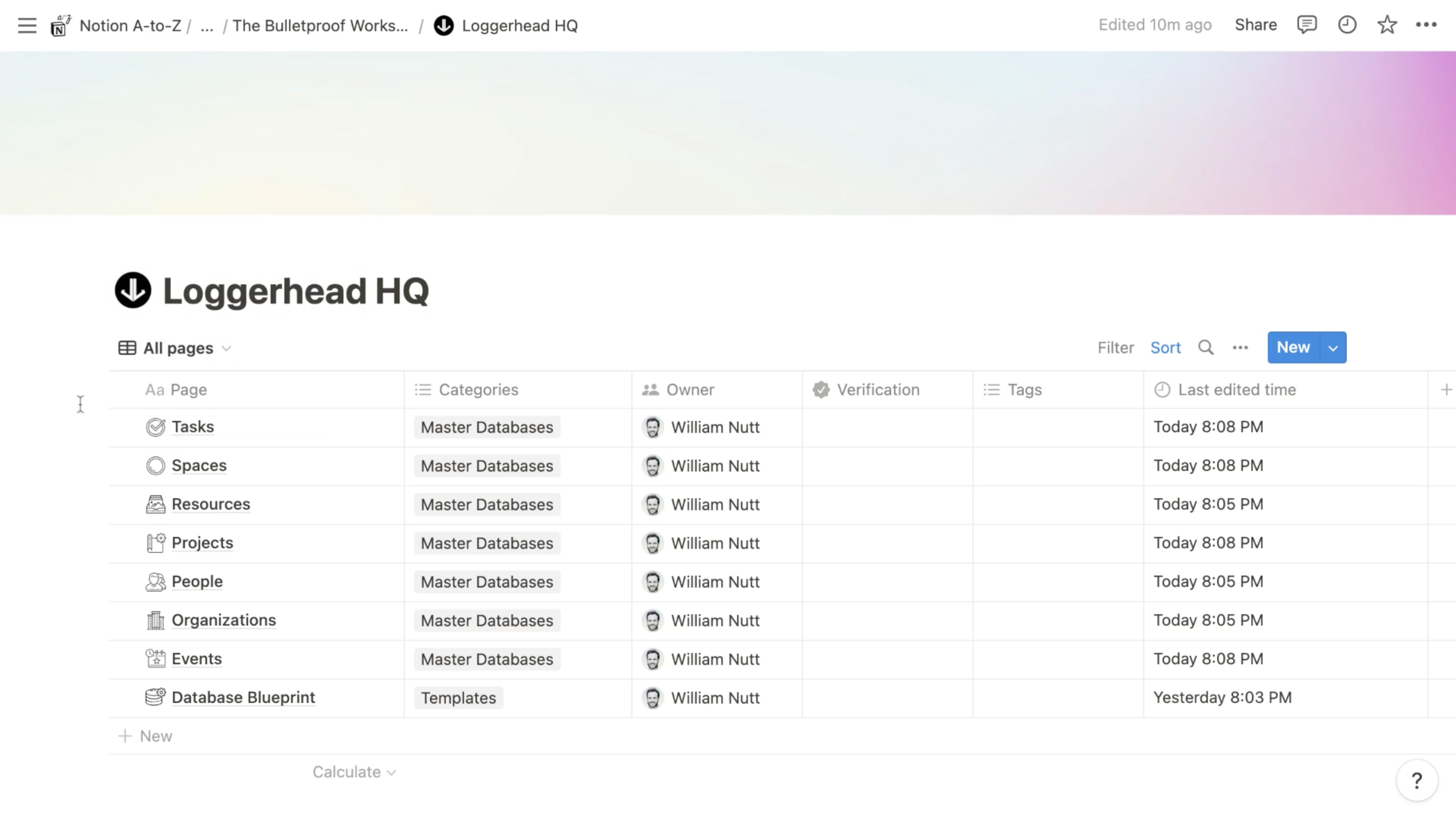Click the Share button
1456x819 pixels.
point(1255,24)
